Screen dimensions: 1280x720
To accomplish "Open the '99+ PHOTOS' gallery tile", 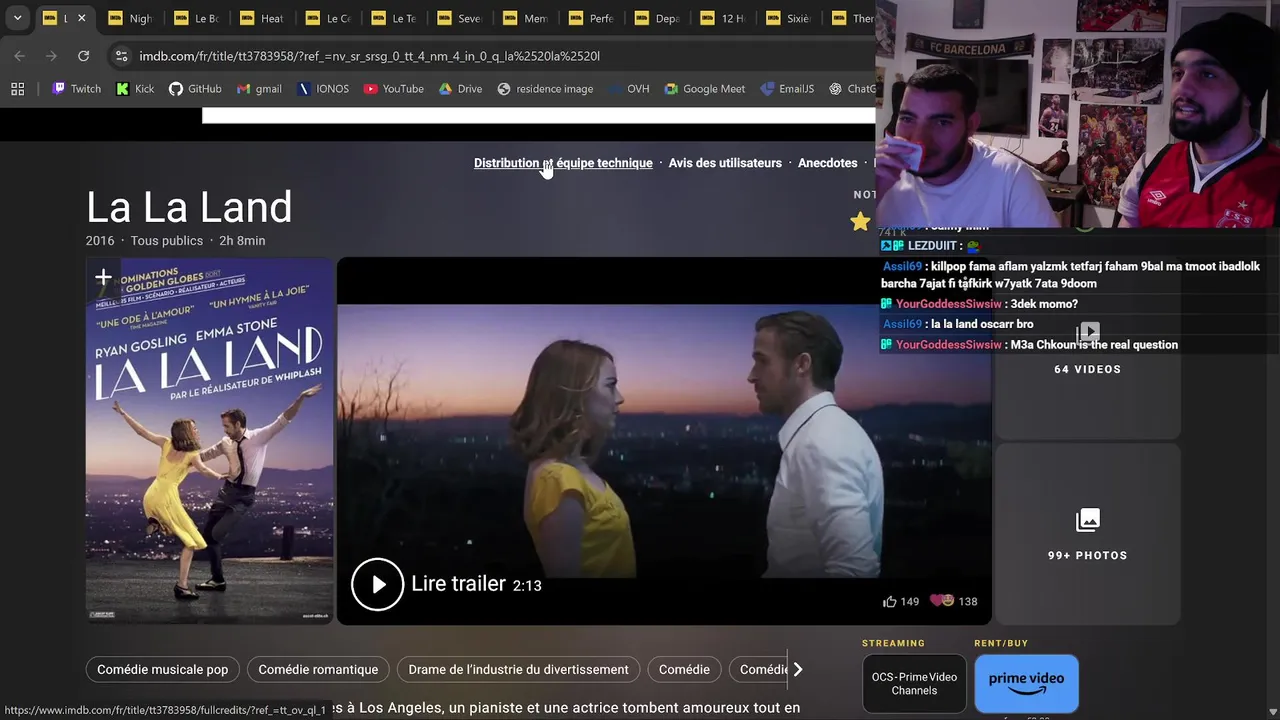I will (1087, 535).
